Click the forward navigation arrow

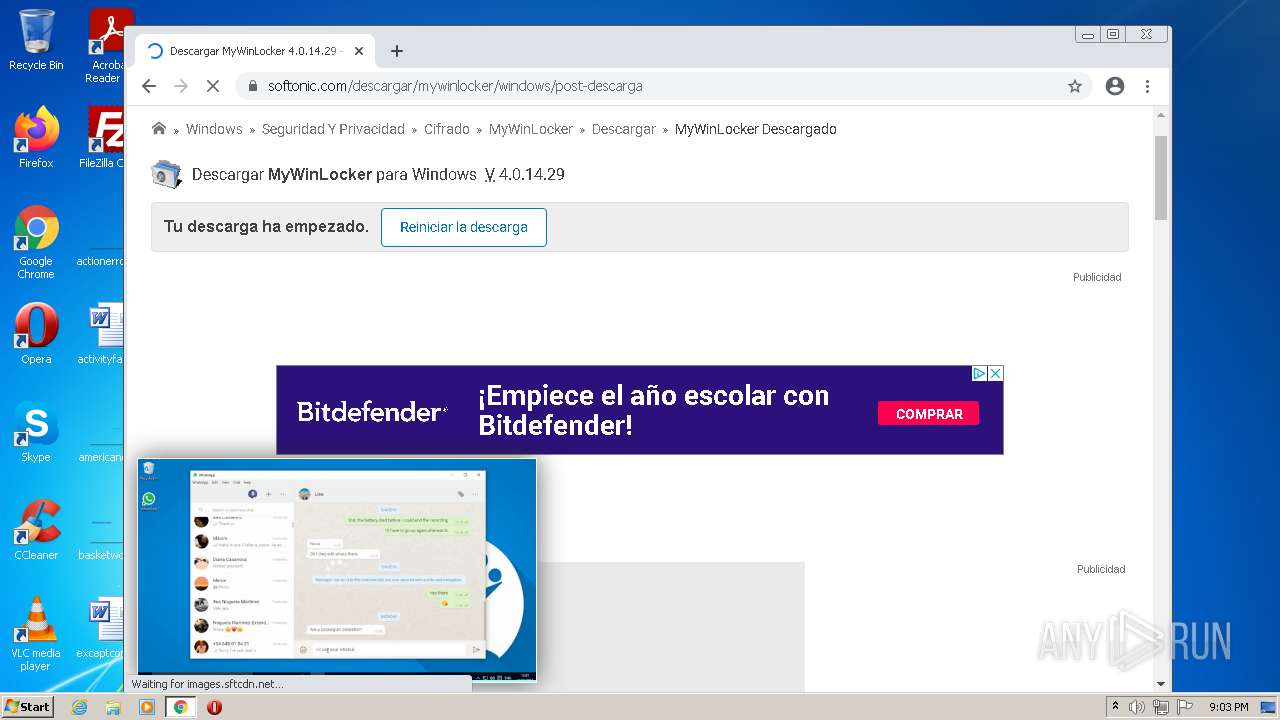coord(181,86)
